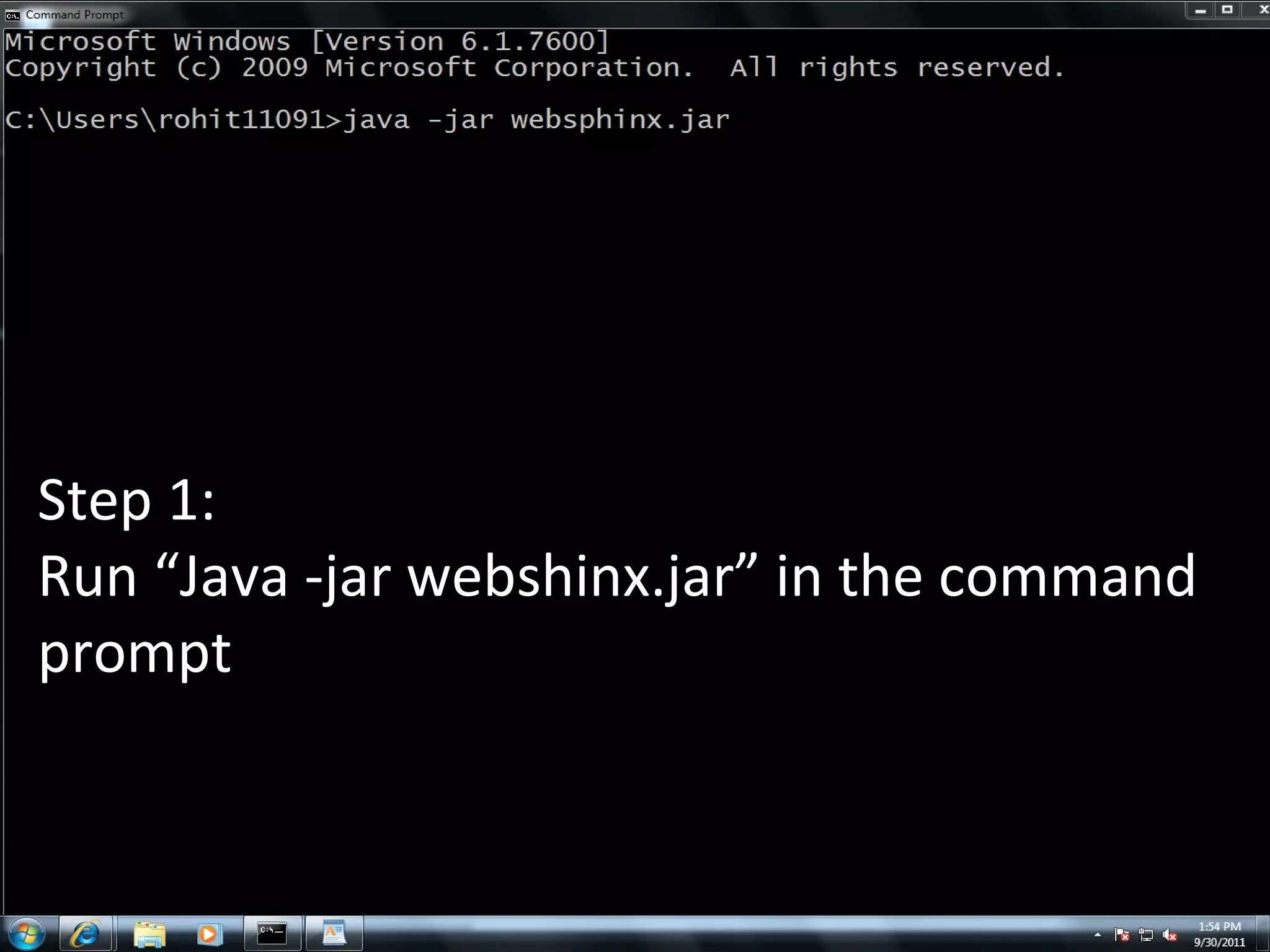Screen dimensions: 1270x952
Task: Click the Action Center flag icon
Action: tap(1121, 934)
